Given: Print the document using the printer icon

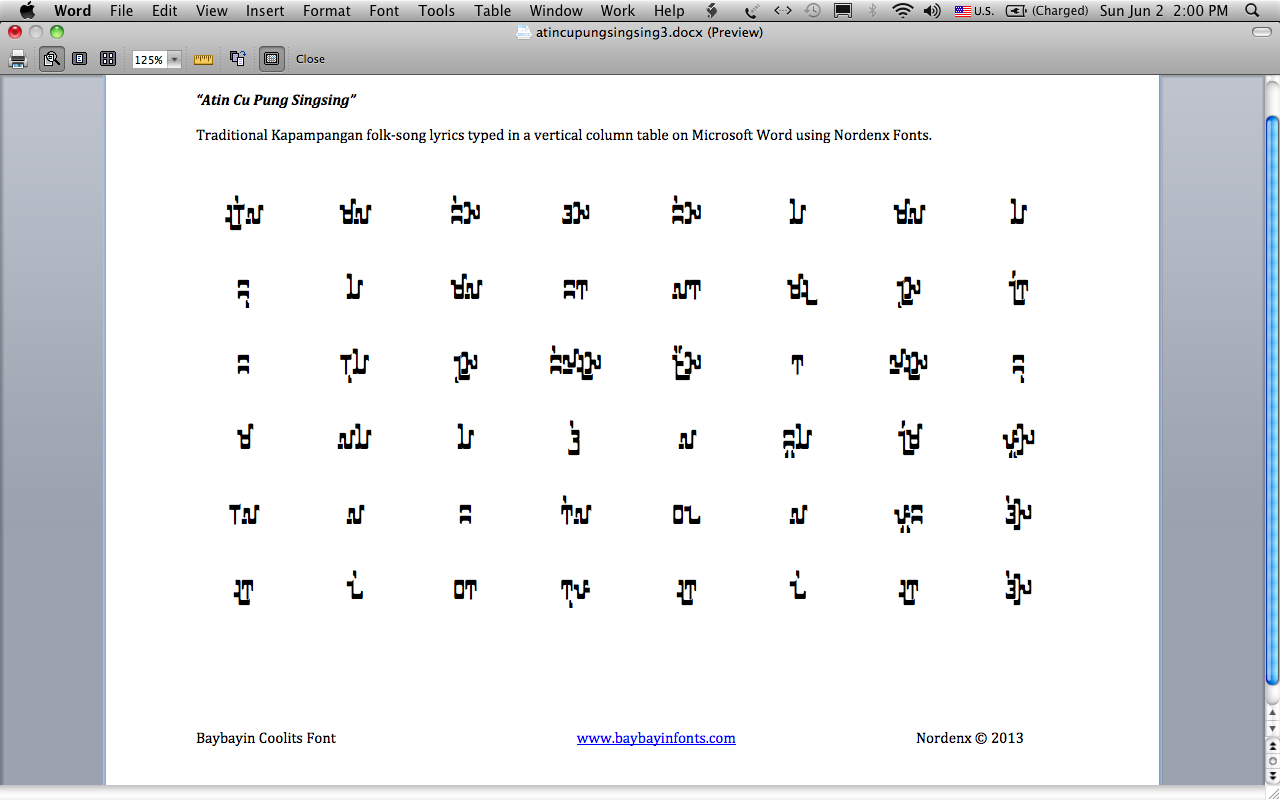Looking at the screenshot, I should pyautogui.click(x=18, y=59).
